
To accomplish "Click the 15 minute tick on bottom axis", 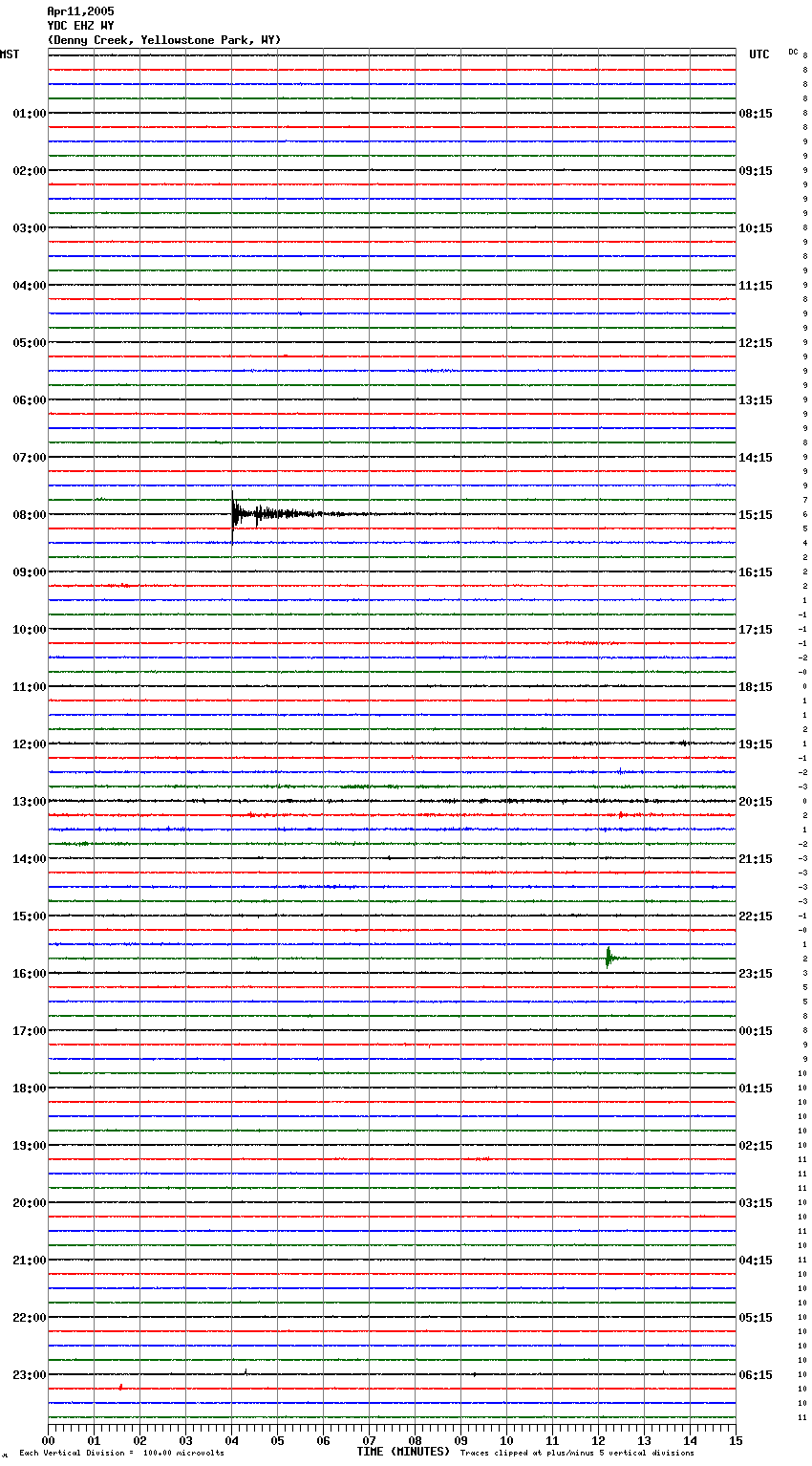I will [736, 1440].
